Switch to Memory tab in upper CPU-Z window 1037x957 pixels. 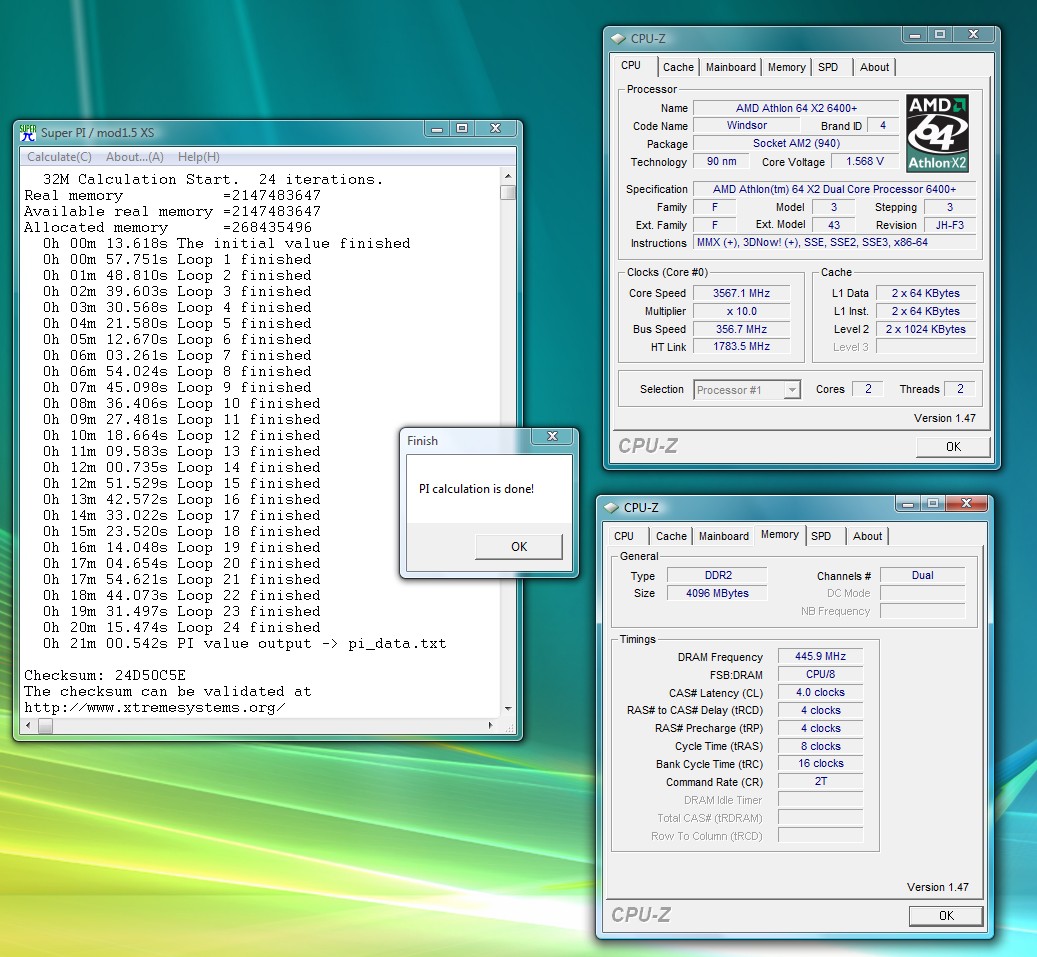tap(786, 67)
